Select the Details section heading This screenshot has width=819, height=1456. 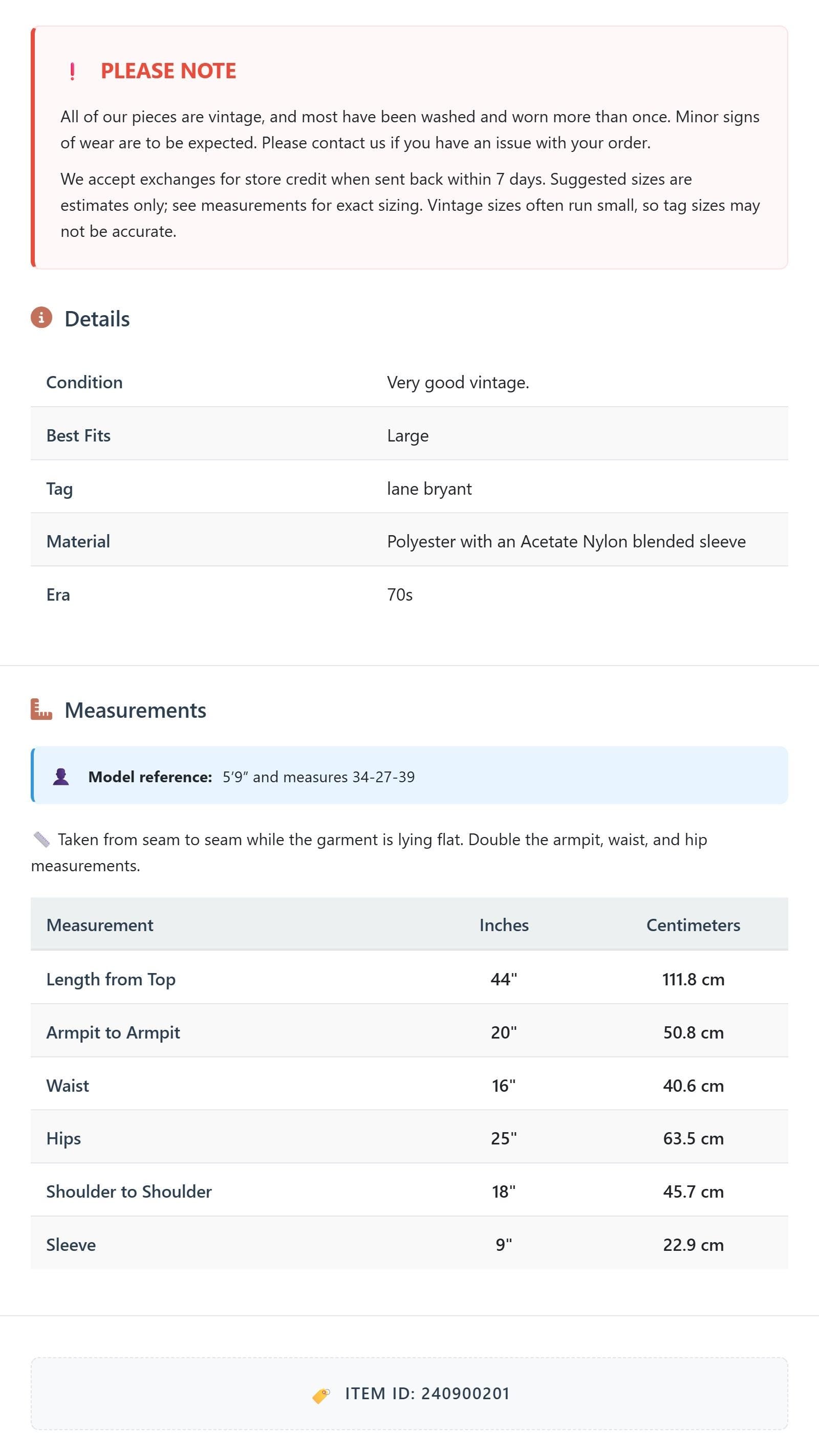(x=97, y=319)
